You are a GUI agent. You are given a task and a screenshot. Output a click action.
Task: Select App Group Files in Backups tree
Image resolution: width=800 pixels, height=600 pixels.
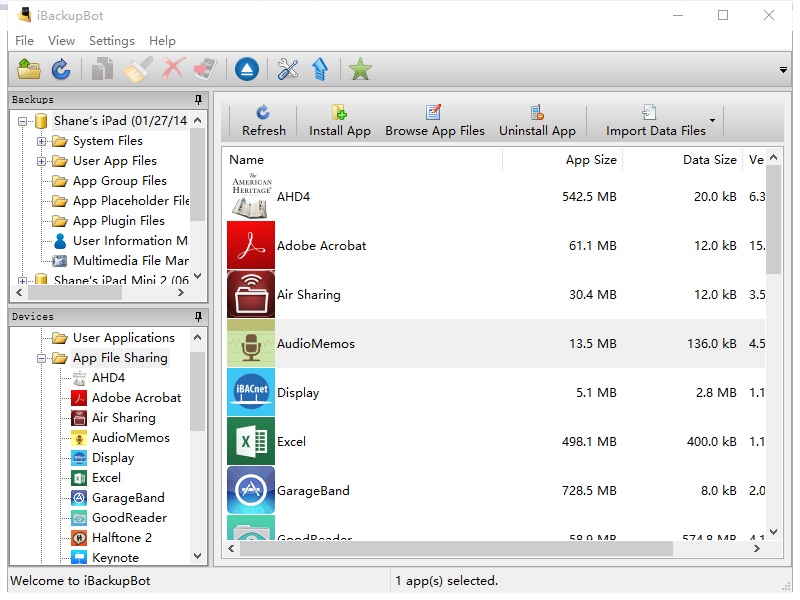point(119,181)
